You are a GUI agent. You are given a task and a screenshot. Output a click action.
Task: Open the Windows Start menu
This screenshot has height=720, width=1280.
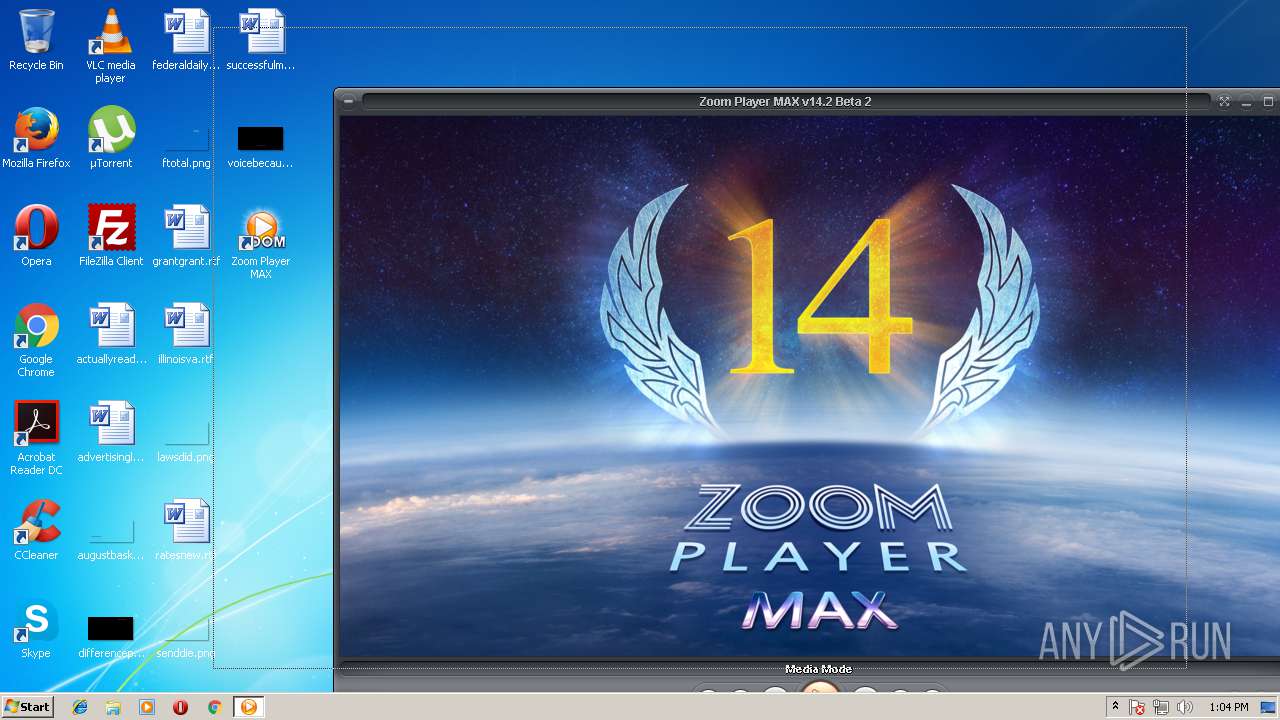27,707
